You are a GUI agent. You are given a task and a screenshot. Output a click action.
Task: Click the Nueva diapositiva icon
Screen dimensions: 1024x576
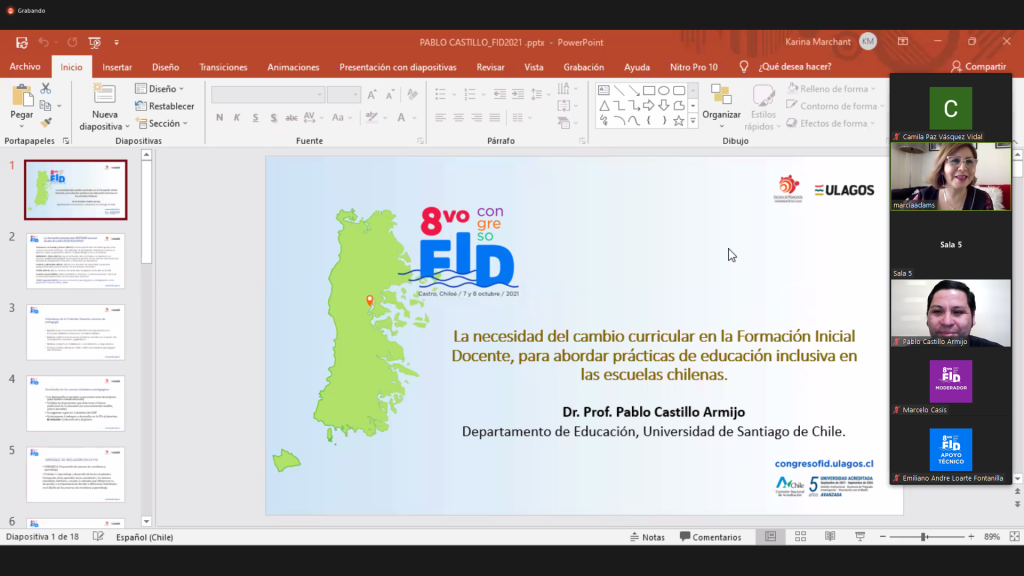pyautogui.click(x=104, y=96)
